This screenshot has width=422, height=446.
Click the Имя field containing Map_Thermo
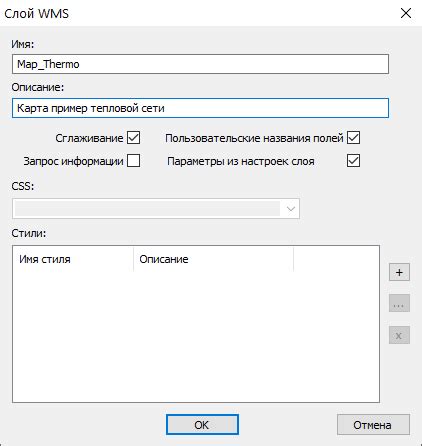click(x=200, y=64)
